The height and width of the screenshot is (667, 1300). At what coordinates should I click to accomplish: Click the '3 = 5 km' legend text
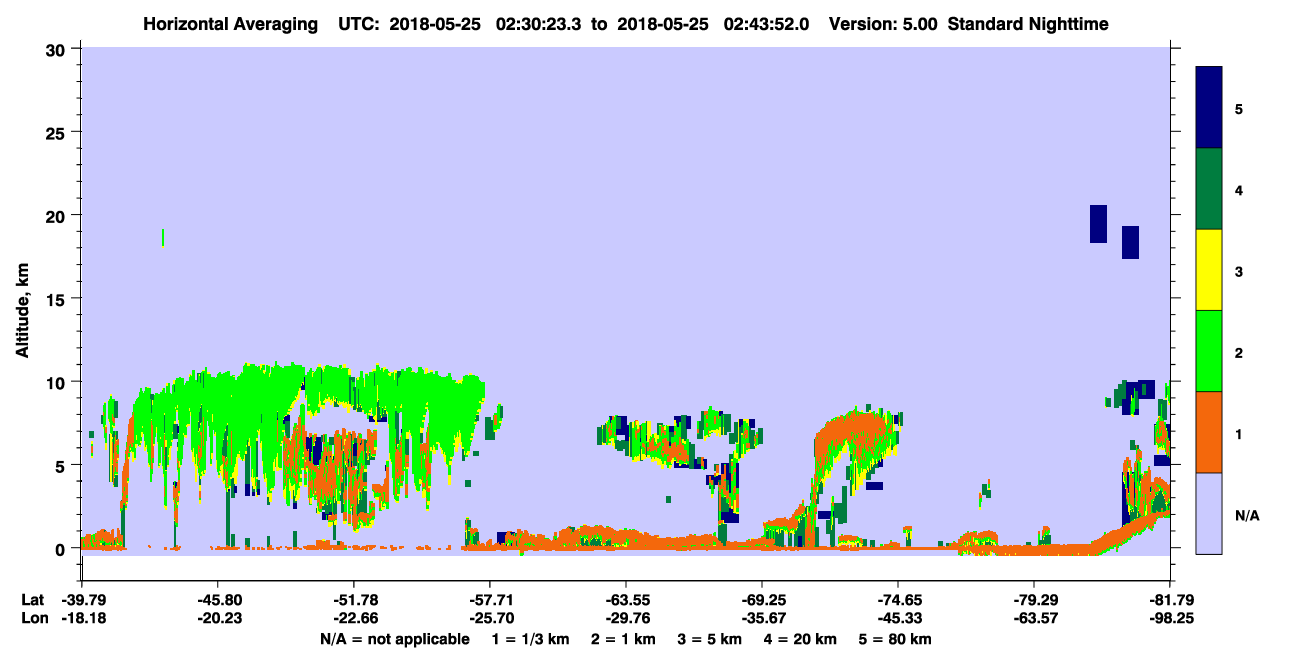(x=710, y=639)
